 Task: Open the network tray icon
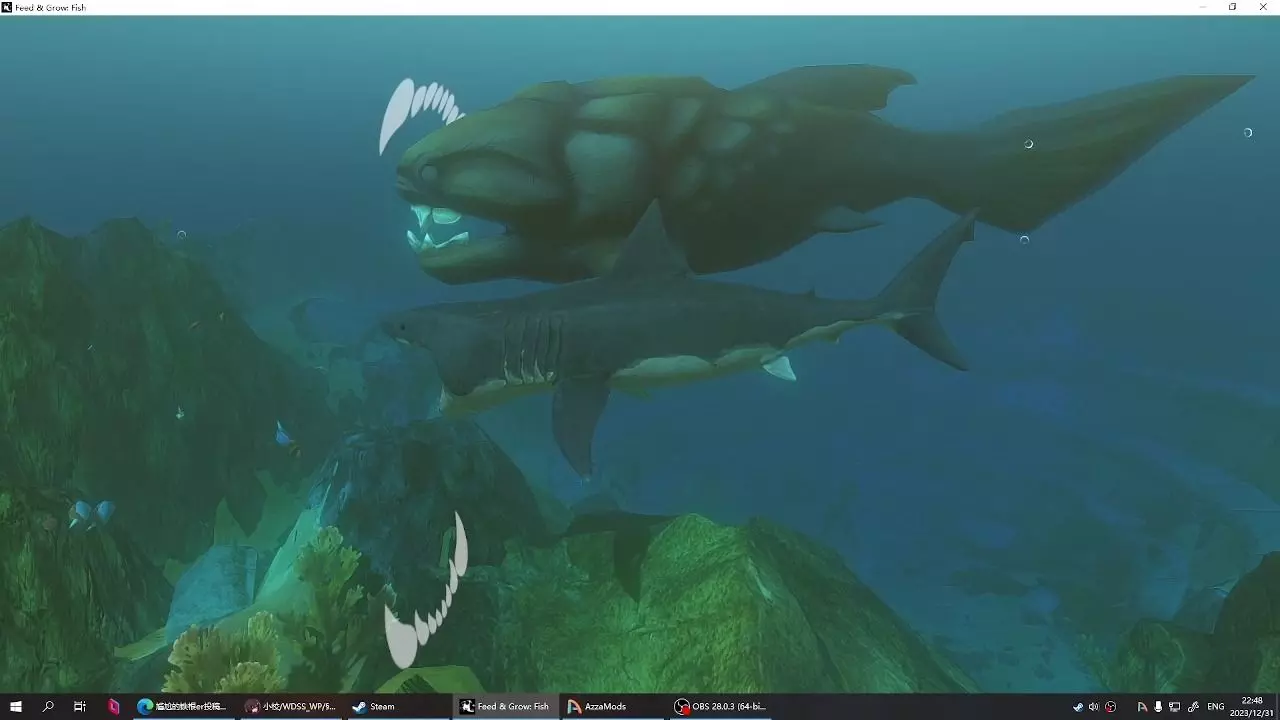tap(1175, 707)
